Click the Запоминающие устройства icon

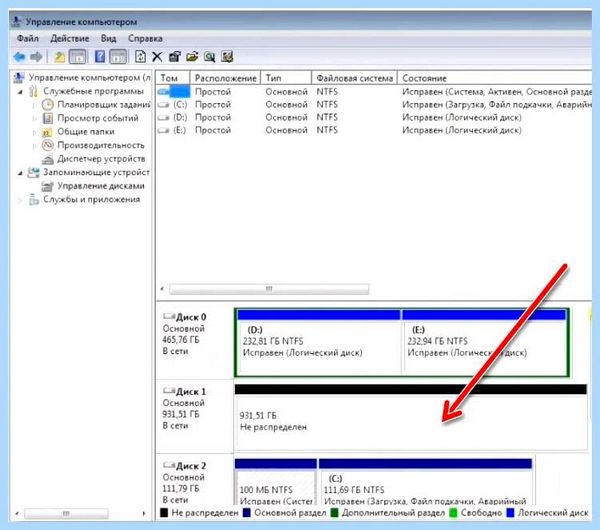click(34, 173)
